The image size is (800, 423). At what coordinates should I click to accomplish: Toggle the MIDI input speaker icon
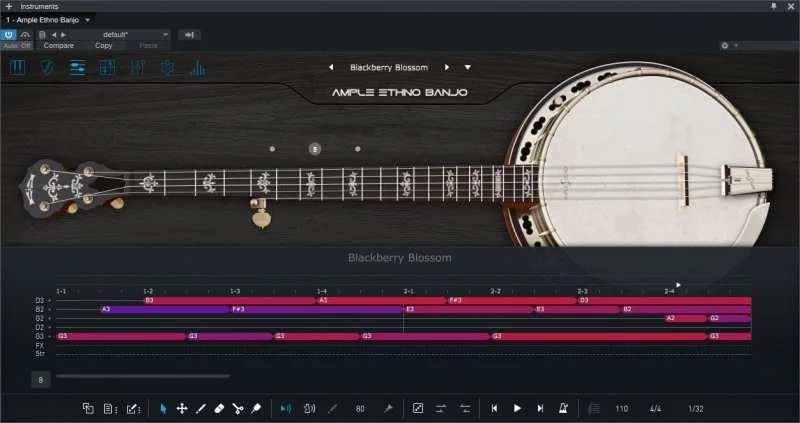[x=310, y=408]
